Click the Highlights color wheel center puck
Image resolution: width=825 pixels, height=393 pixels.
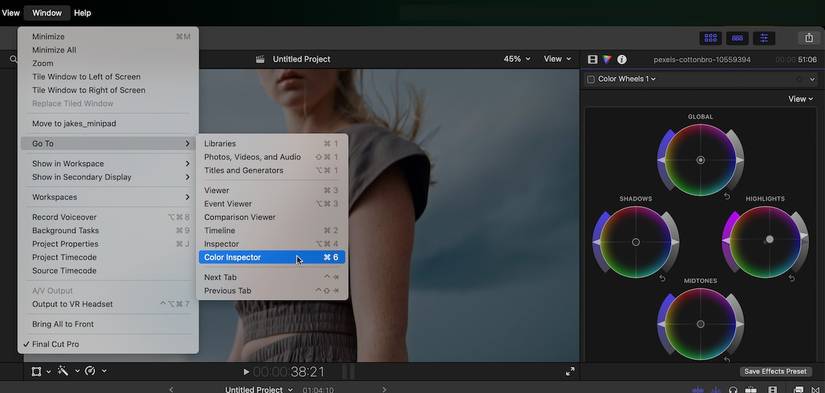769,239
